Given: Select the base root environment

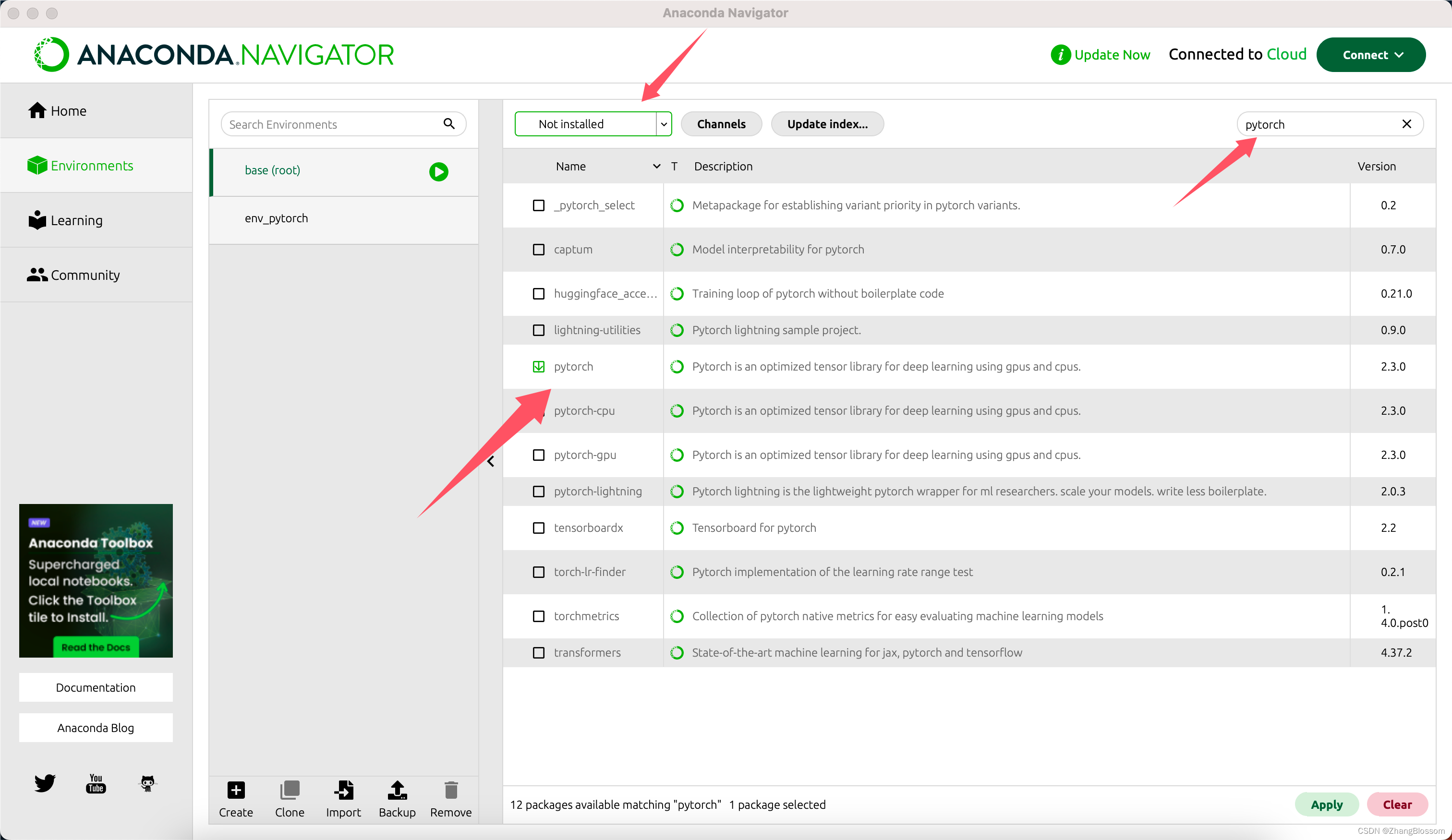Looking at the screenshot, I should click(272, 170).
